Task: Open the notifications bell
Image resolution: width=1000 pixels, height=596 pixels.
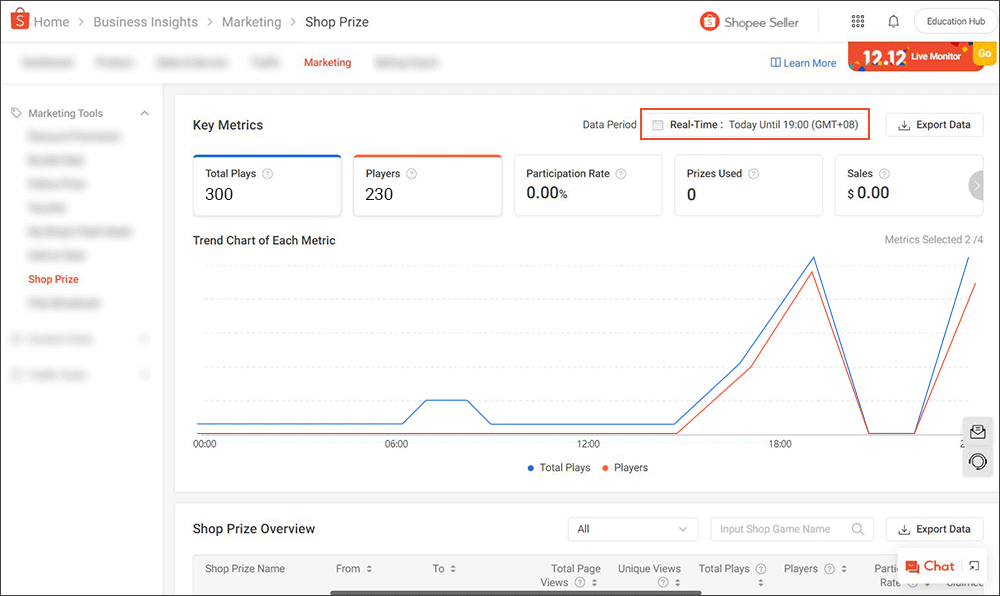Action: [893, 22]
